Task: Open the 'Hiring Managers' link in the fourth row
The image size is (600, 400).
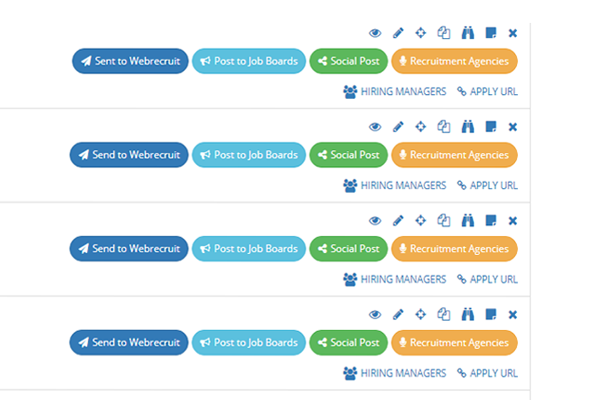Action: [394, 374]
